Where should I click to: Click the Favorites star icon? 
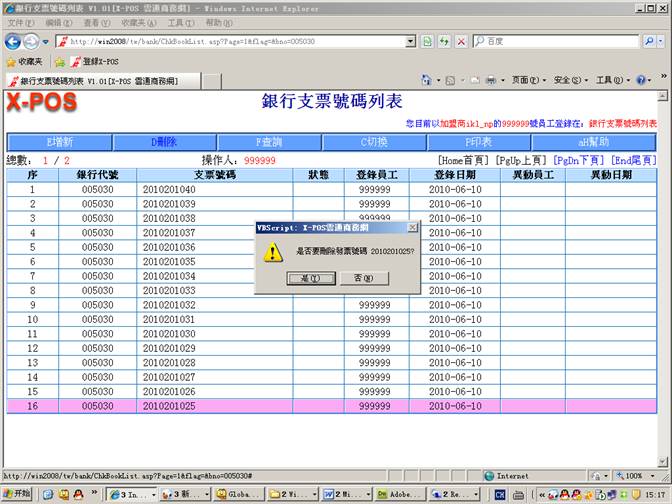coord(10,62)
